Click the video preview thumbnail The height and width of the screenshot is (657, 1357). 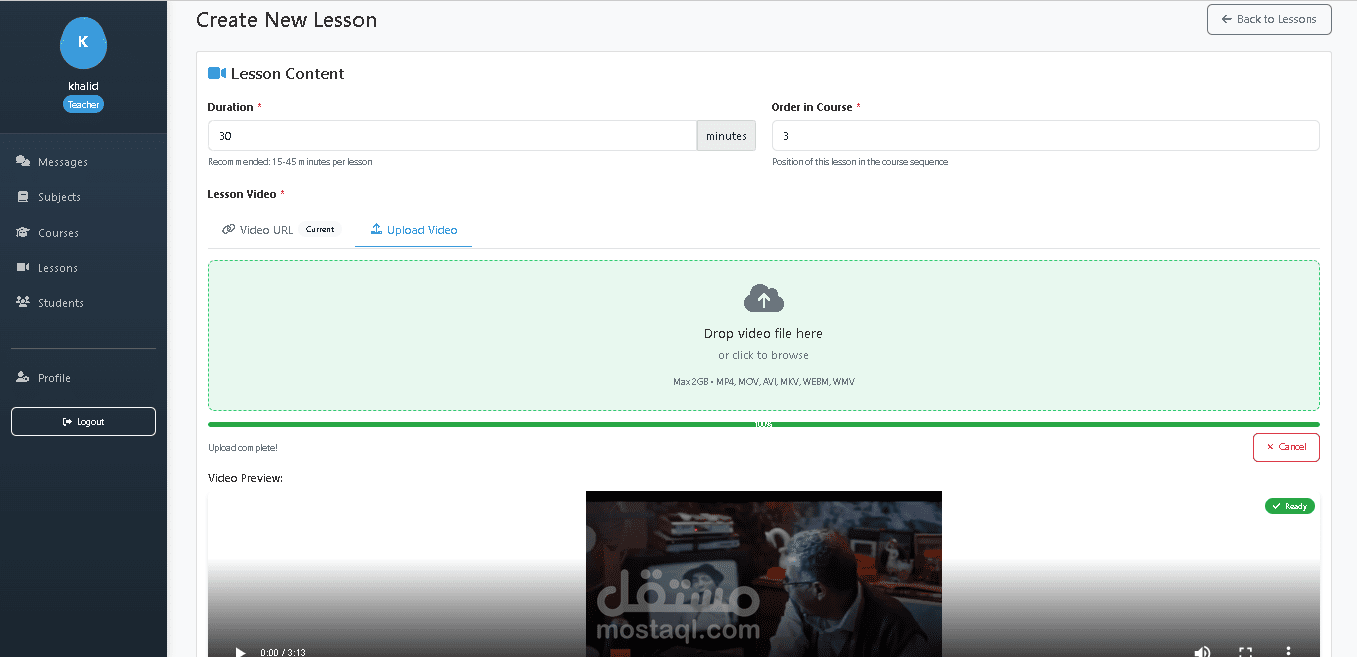764,574
